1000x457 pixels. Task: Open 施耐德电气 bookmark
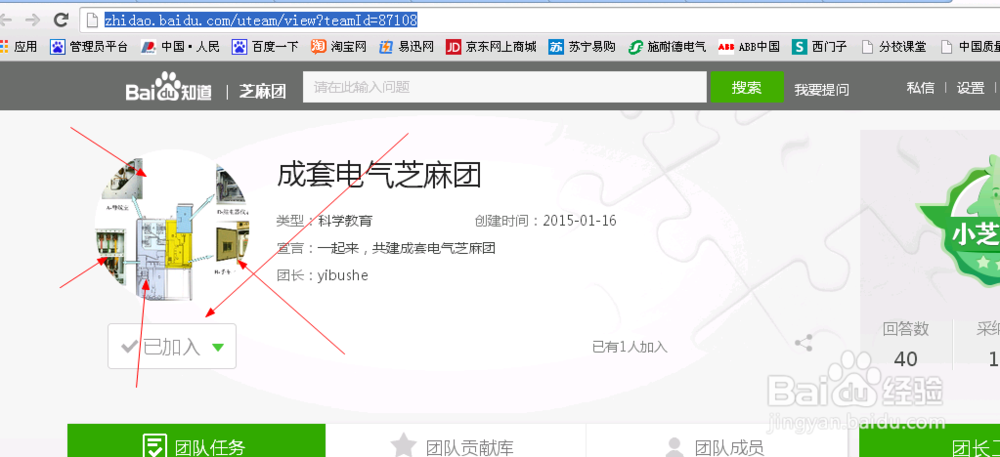(667, 47)
